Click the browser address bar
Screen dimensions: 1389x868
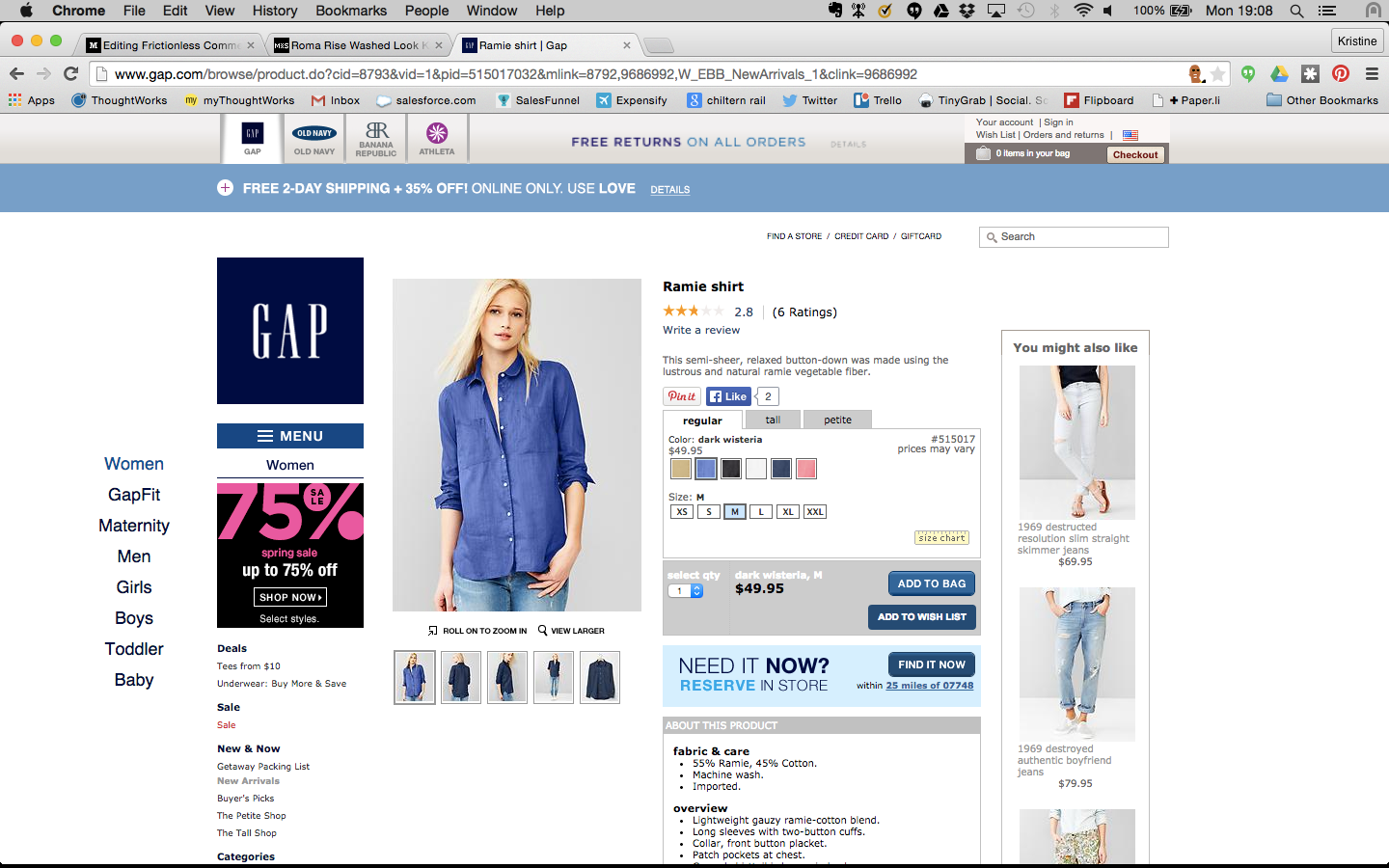[637, 74]
